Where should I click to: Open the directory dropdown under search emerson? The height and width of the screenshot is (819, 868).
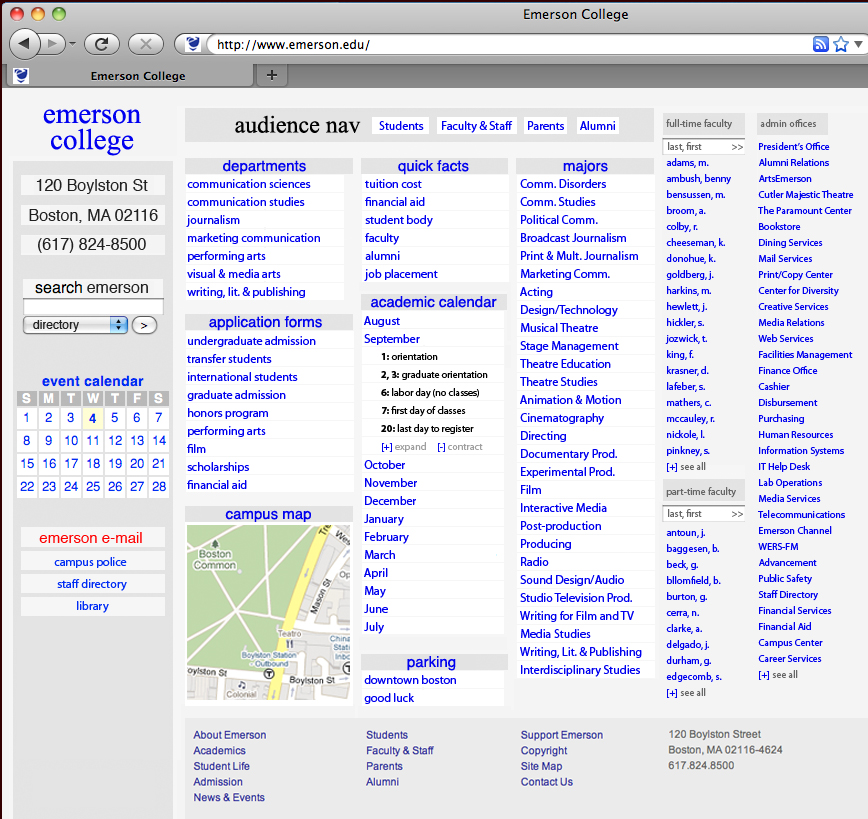point(75,325)
